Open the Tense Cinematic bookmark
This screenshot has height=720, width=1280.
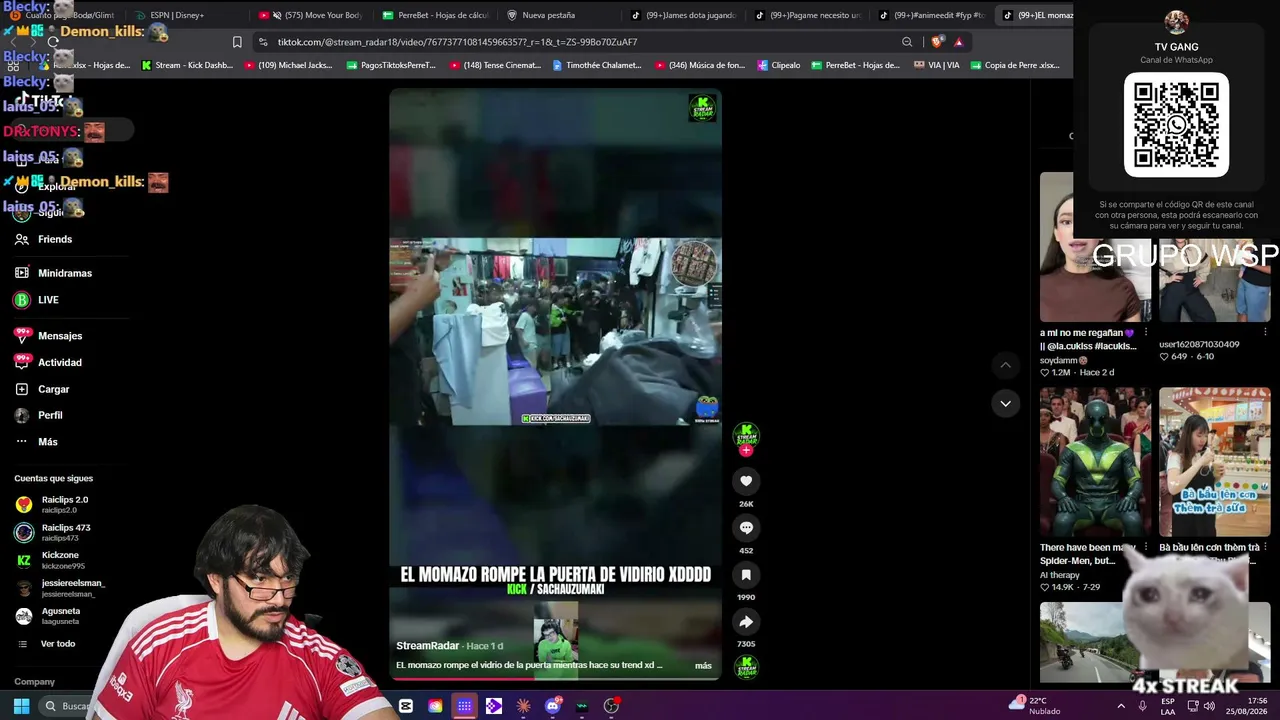495,66
